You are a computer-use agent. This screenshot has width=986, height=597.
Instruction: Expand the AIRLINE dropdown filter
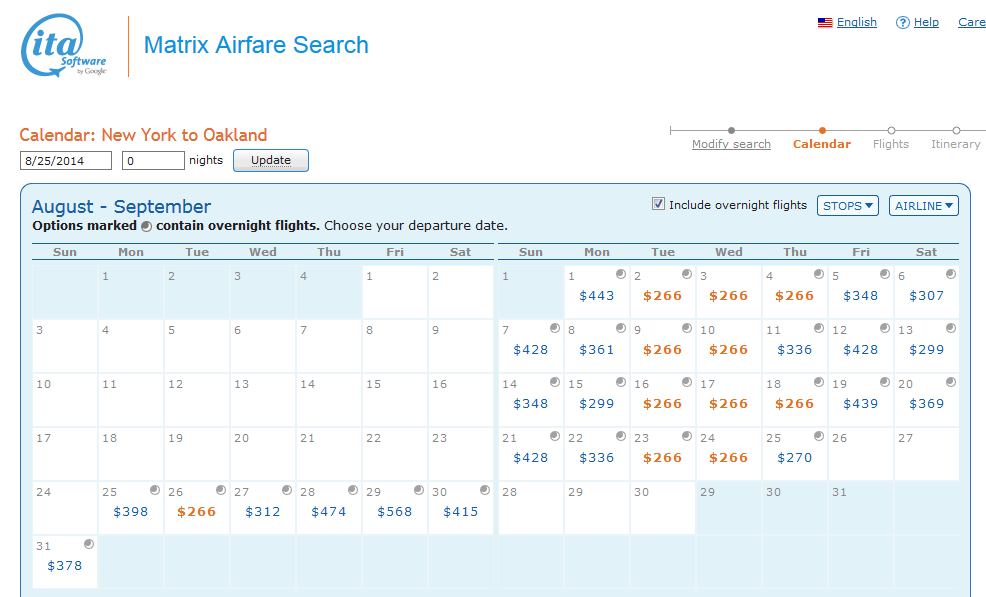(923, 205)
